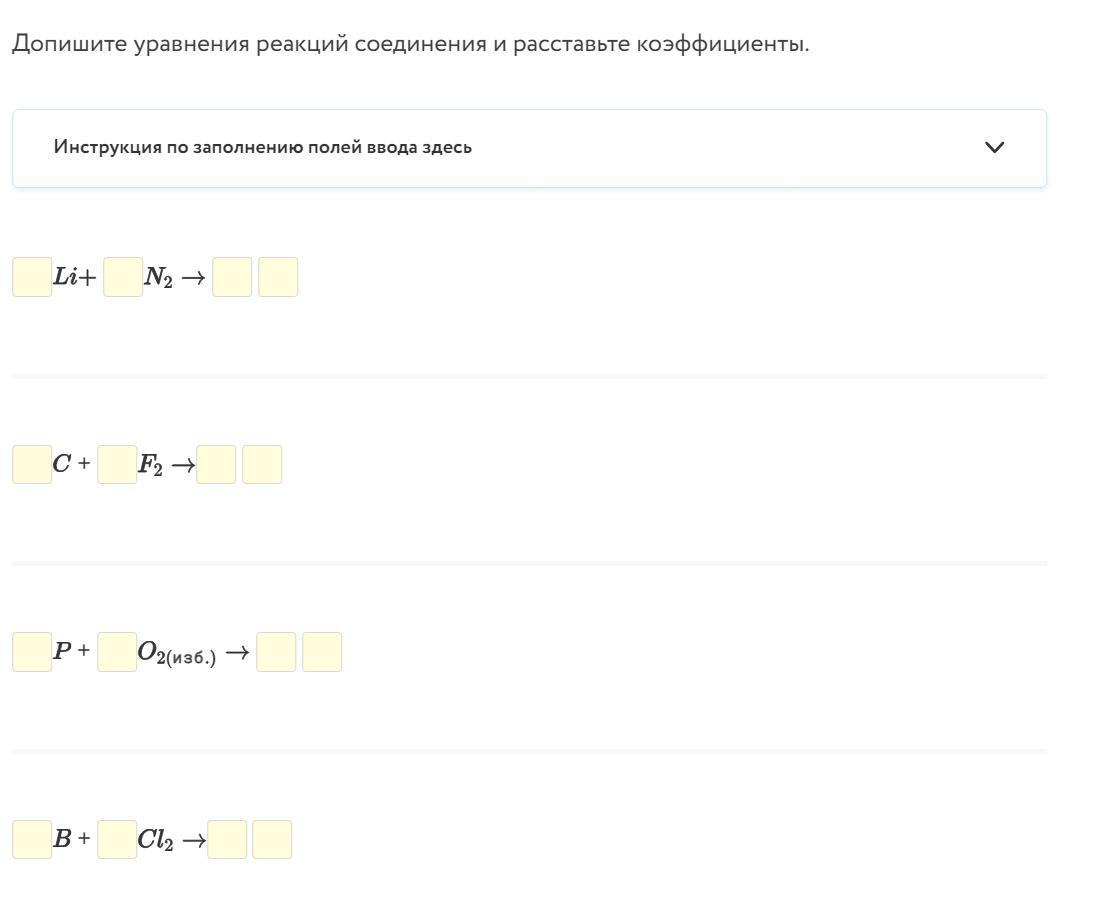Expand the input instructions chevron
The width and height of the screenshot is (1095, 910).
tap(994, 147)
